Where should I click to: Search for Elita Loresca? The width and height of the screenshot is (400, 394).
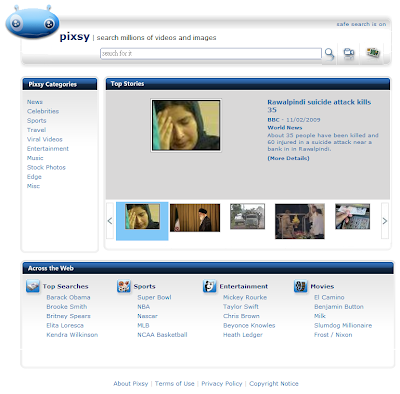[65, 325]
